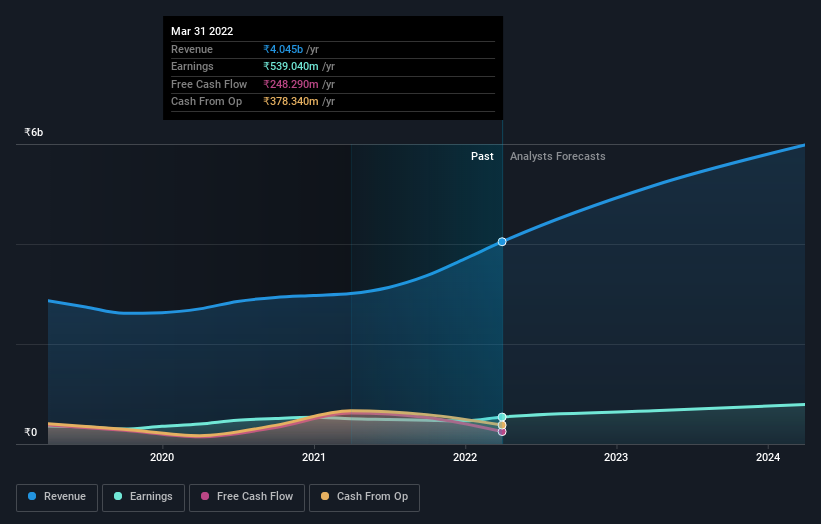Image resolution: width=821 pixels, height=524 pixels.
Task: Click the Free Cash Flow label in tooltip
Action: (209, 84)
